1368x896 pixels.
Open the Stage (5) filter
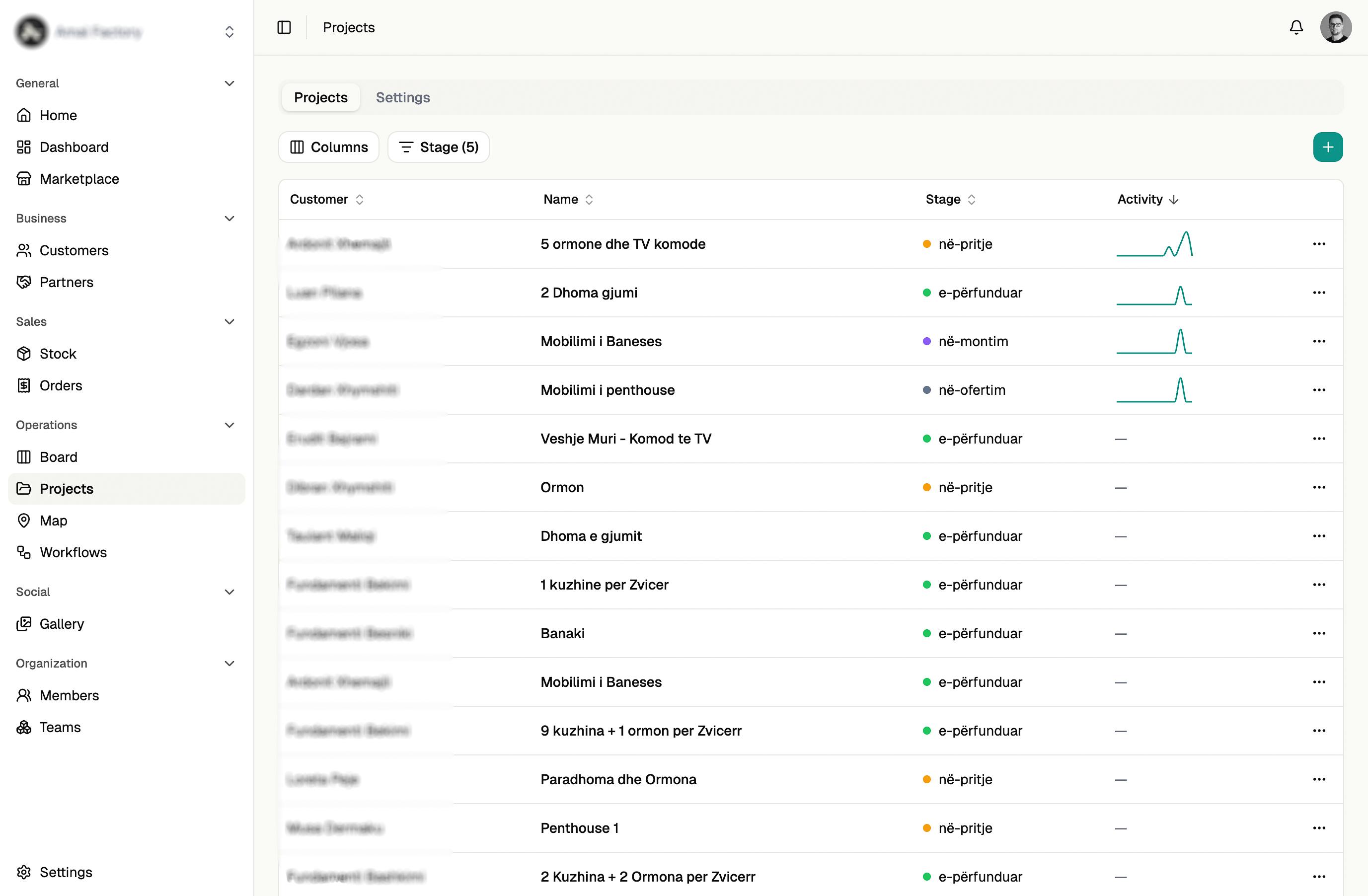[x=439, y=147]
